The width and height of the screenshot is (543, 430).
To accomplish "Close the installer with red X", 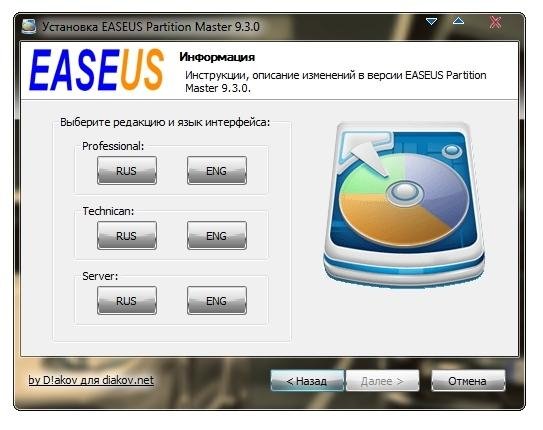I will click(495, 23).
